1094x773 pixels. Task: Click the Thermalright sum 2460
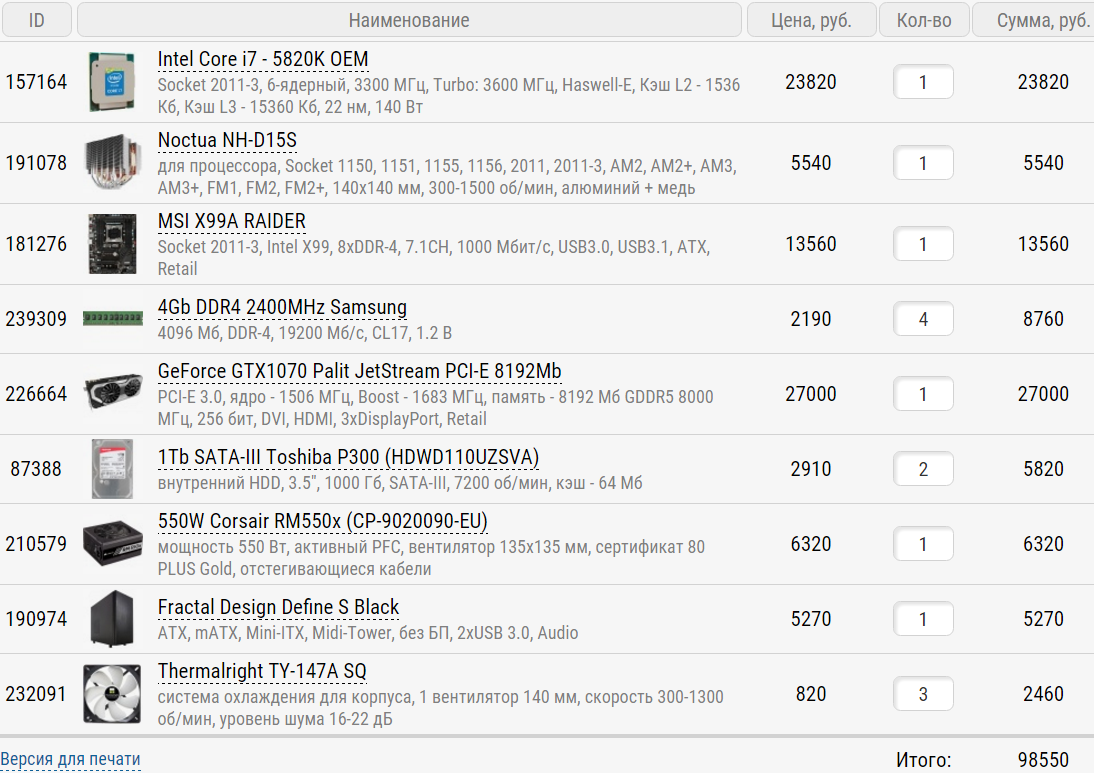[1043, 694]
